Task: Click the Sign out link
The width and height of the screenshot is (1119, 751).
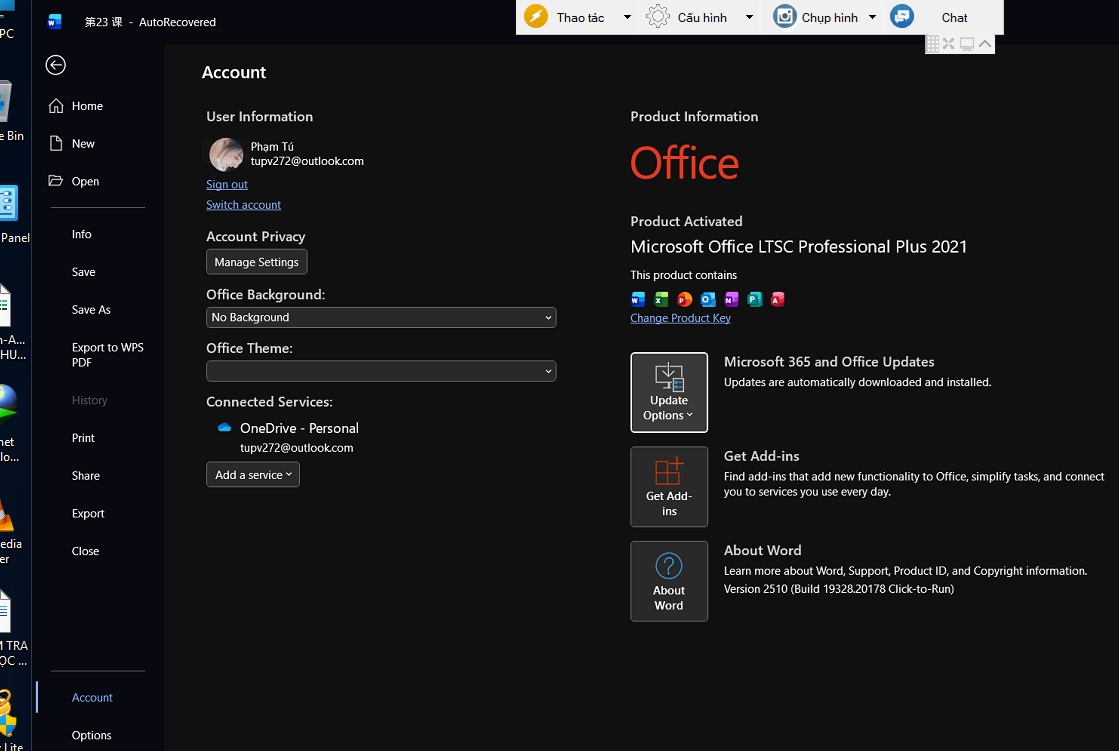Action: click(x=227, y=184)
